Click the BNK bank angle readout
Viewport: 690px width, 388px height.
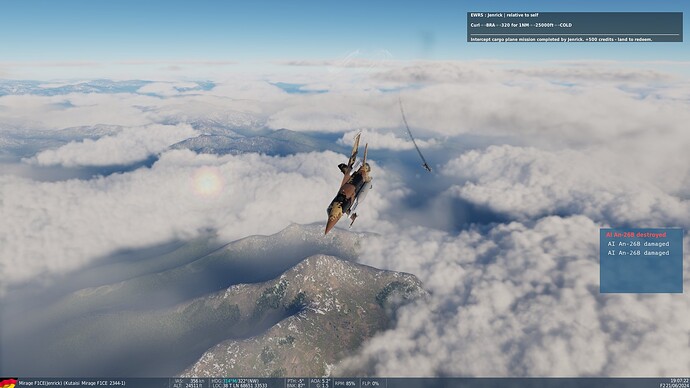tap(296, 385)
